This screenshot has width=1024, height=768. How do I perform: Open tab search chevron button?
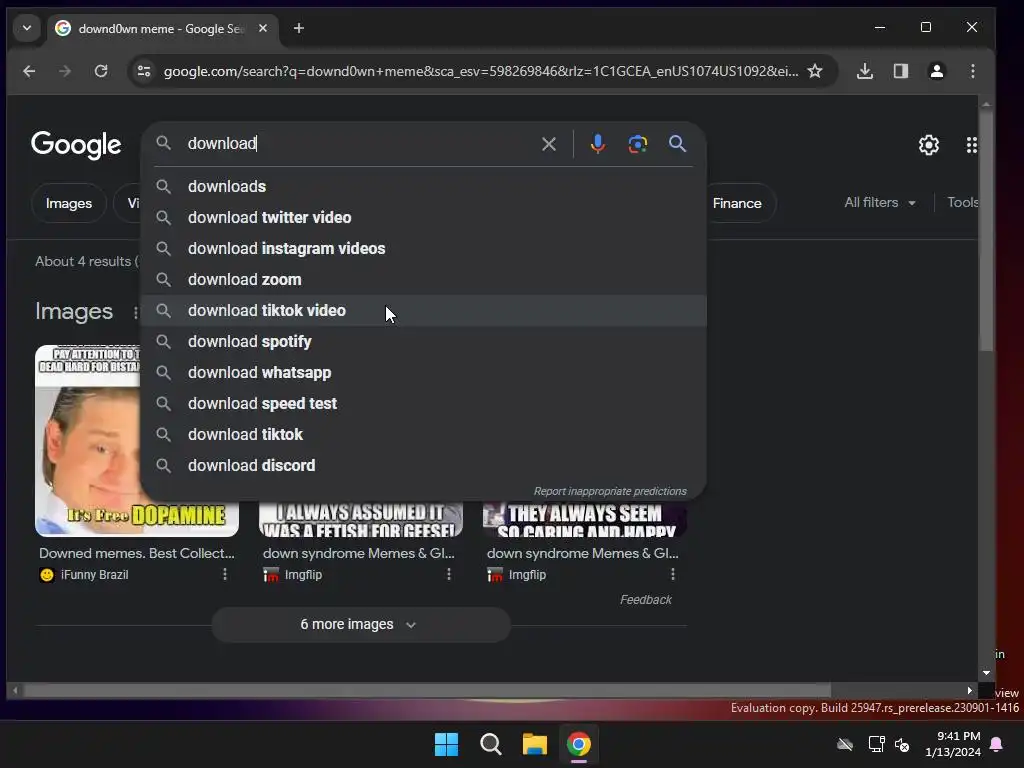click(x=27, y=28)
